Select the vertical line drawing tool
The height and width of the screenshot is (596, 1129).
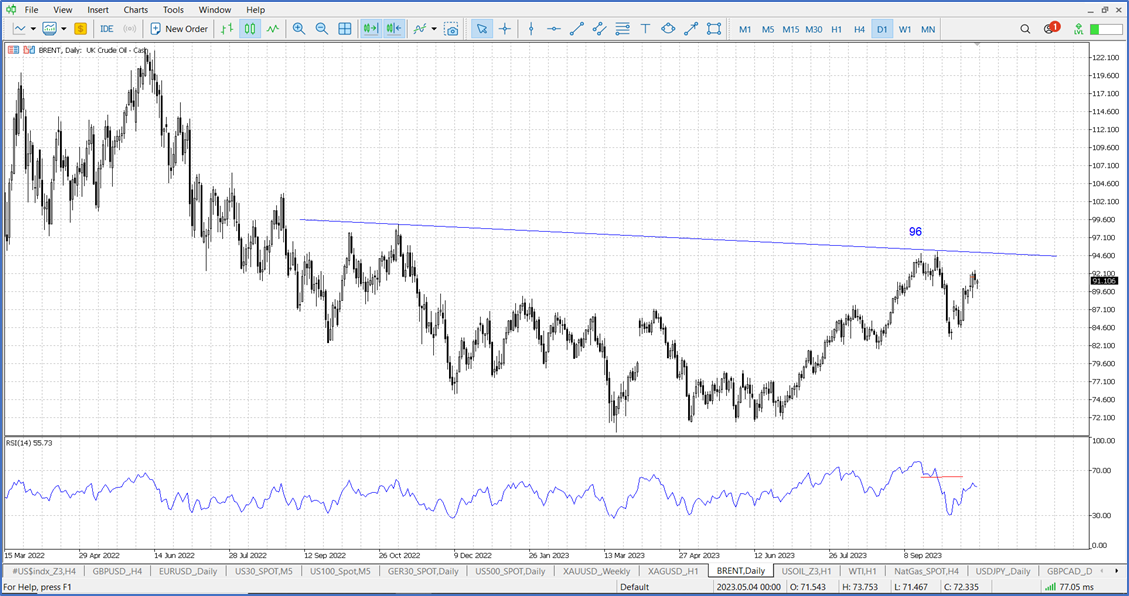531,29
